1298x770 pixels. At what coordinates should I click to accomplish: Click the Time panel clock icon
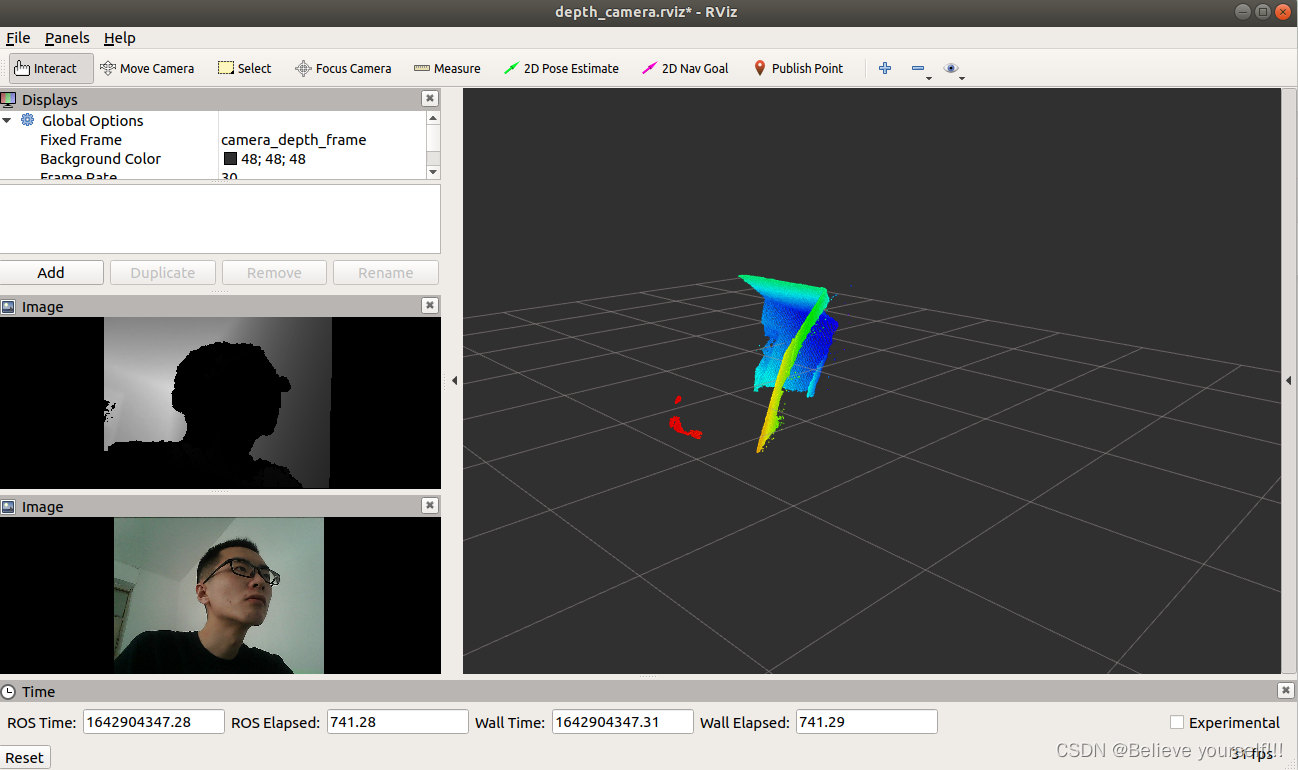click(9, 691)
